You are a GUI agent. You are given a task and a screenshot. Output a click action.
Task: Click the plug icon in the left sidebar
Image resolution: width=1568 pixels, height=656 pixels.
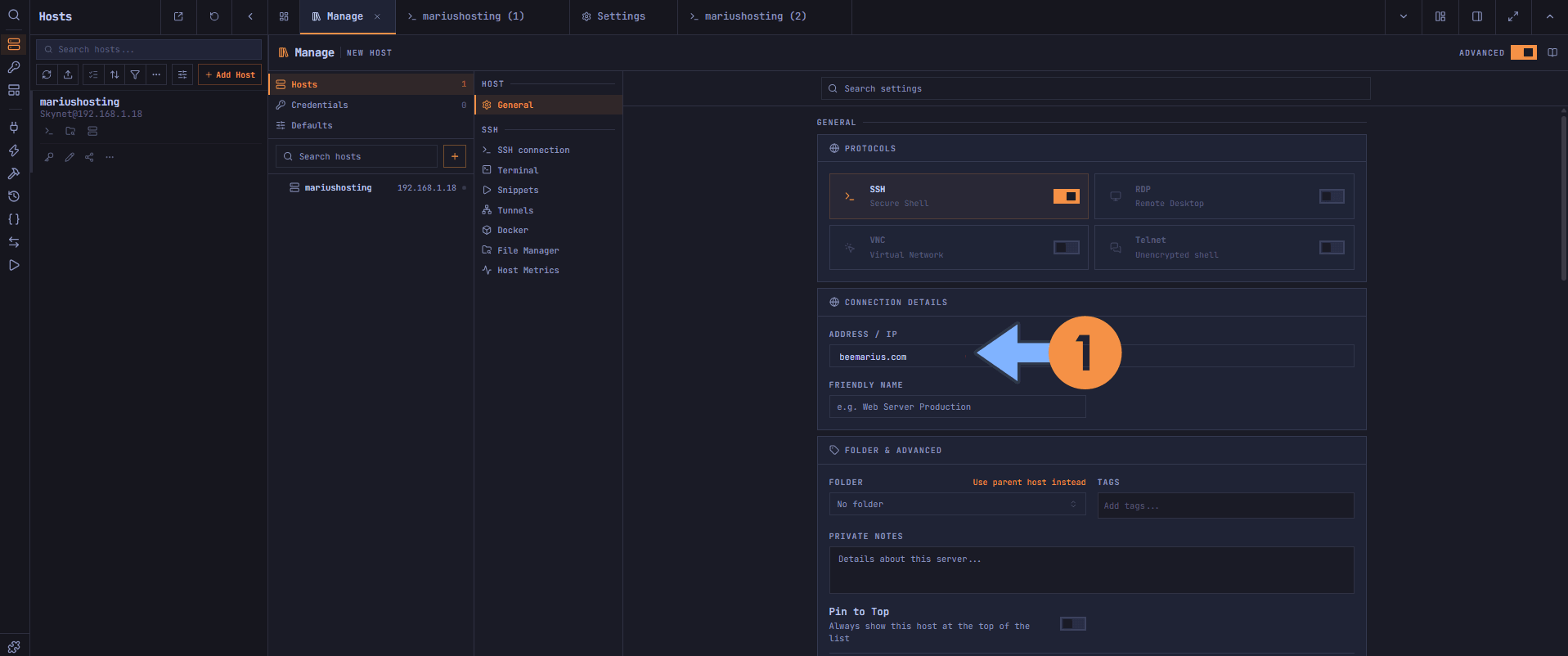(x=14, y=128)
